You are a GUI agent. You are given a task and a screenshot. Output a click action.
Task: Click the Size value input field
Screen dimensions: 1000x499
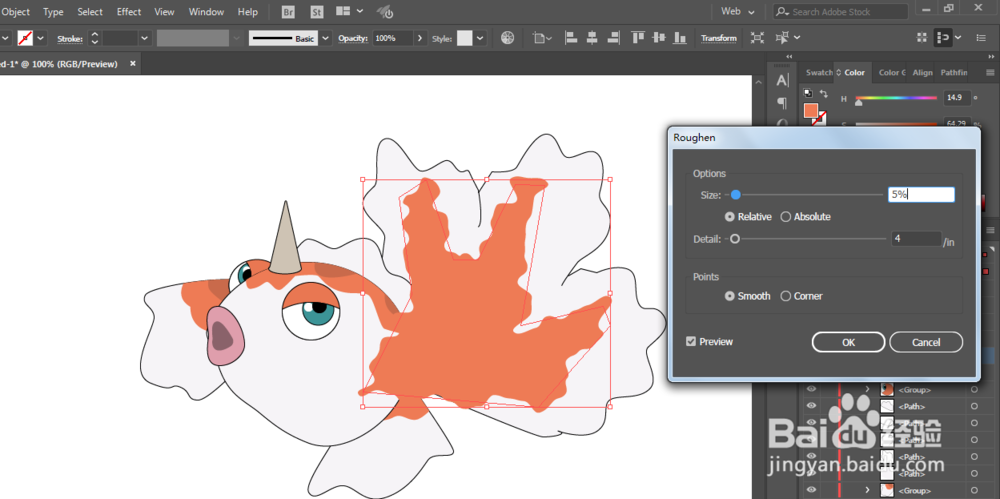921,195
